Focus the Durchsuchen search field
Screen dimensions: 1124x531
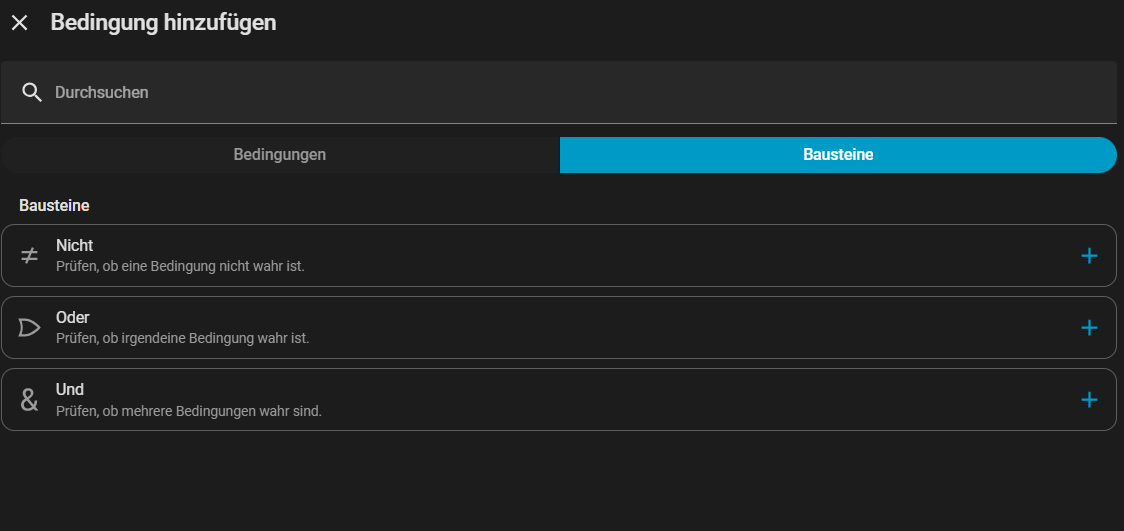tap(560, 92)
